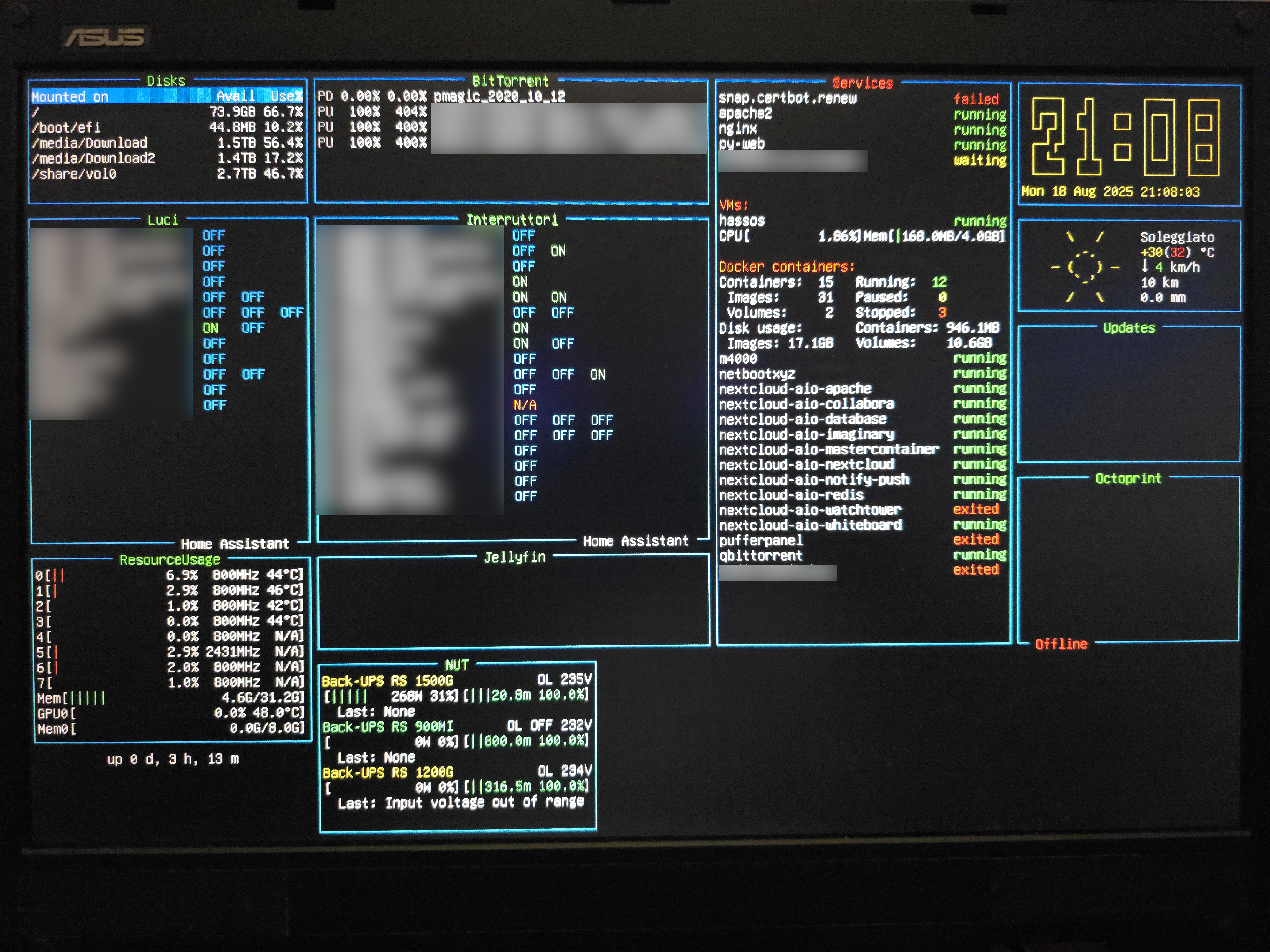Image resolution: width=1270 pixels, height=952 pixels.
Task: Select the nextcloud-aio-redis container
Action: pos(862,495)
